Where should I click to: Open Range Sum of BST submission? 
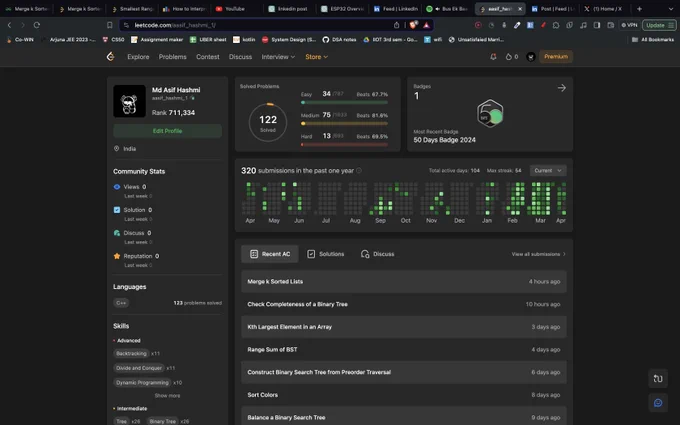point(404,350)
